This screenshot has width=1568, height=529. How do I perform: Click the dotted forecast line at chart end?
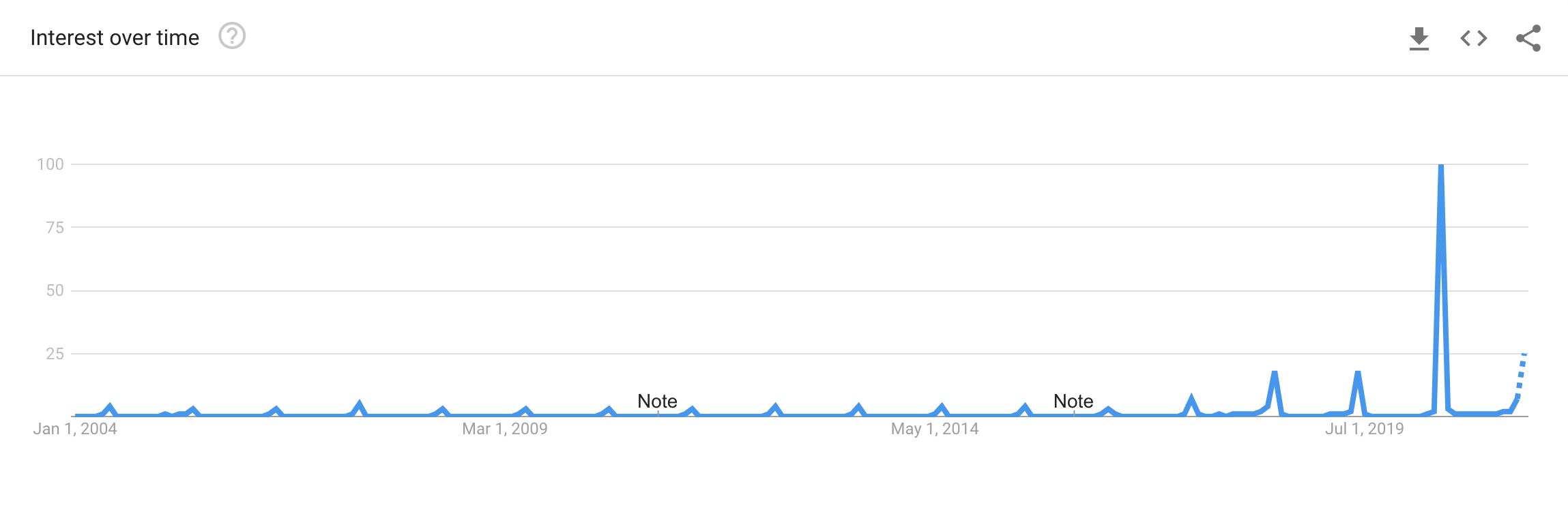(1521, 375)
